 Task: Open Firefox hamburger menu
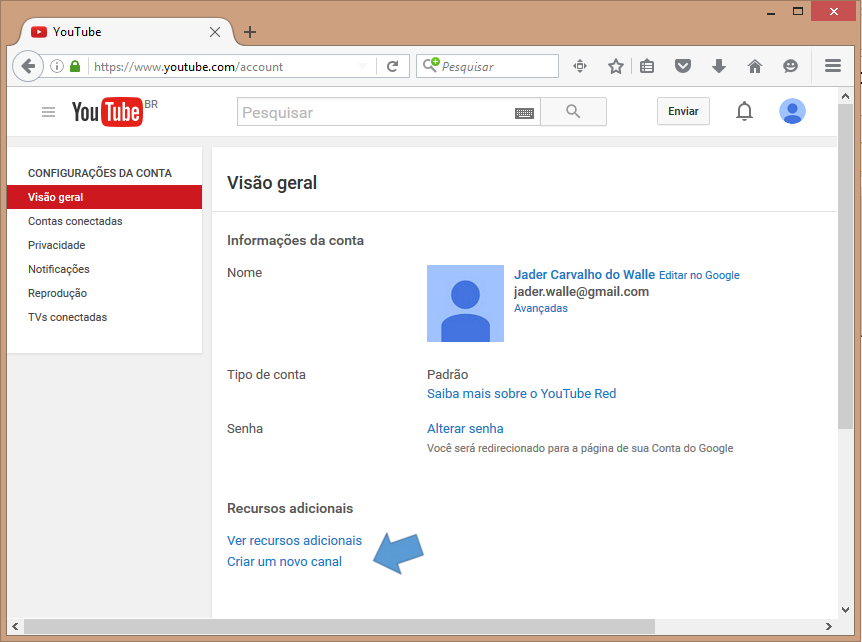[x=833, y=66]
